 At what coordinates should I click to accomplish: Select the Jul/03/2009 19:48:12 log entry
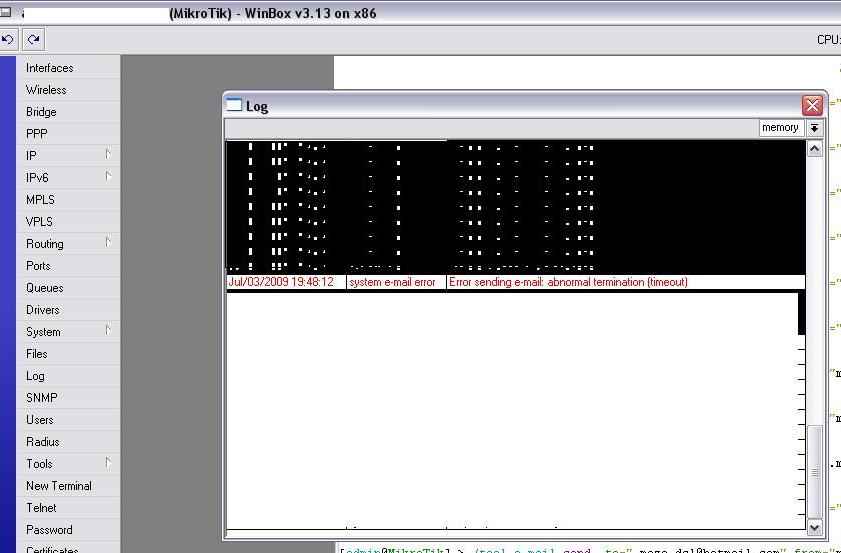click(x=515, y=282)
